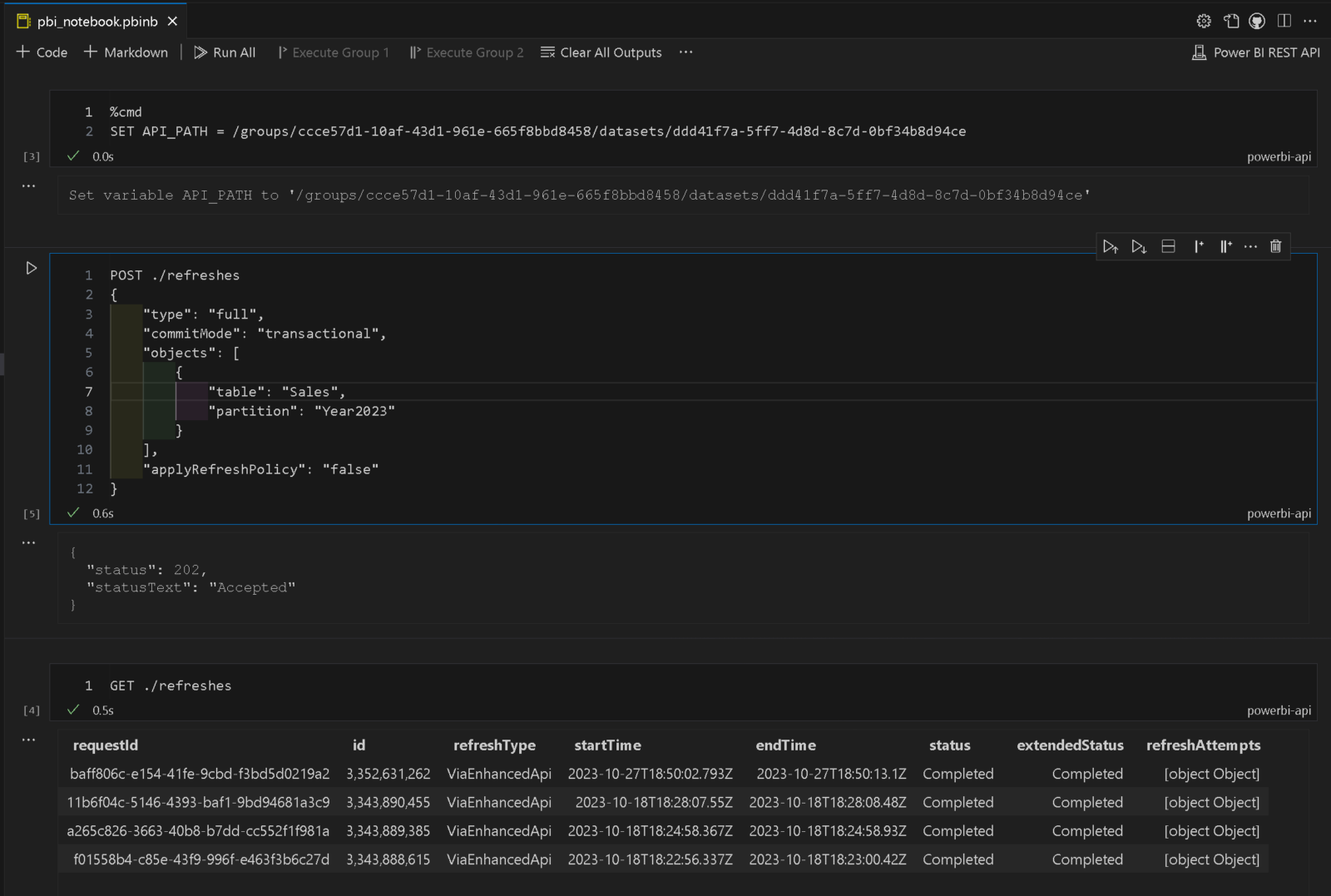Click the requestId column header
The width and height of the screenshot is (1331, 896).
[106, 745]
